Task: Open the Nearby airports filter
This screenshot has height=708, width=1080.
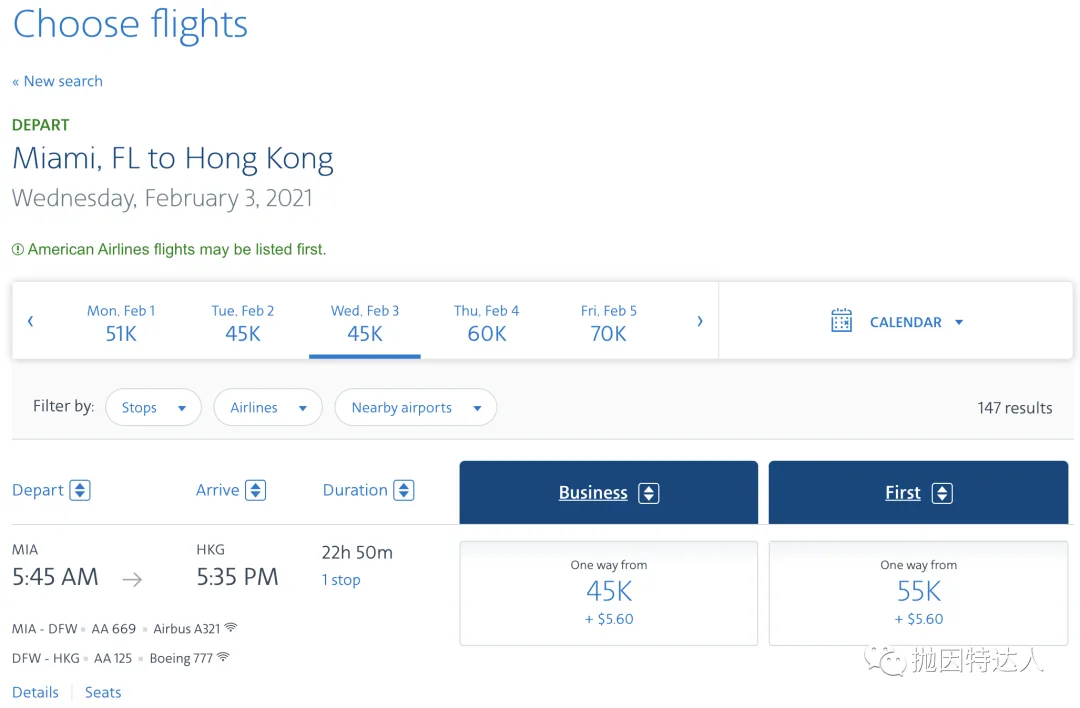Action: point(415,408)
